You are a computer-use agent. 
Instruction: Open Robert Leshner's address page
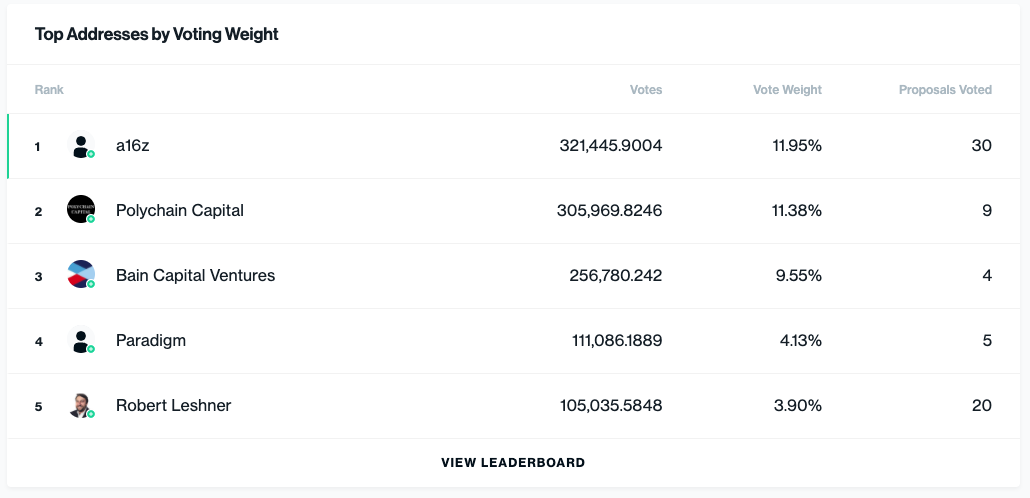pos(173,406)
